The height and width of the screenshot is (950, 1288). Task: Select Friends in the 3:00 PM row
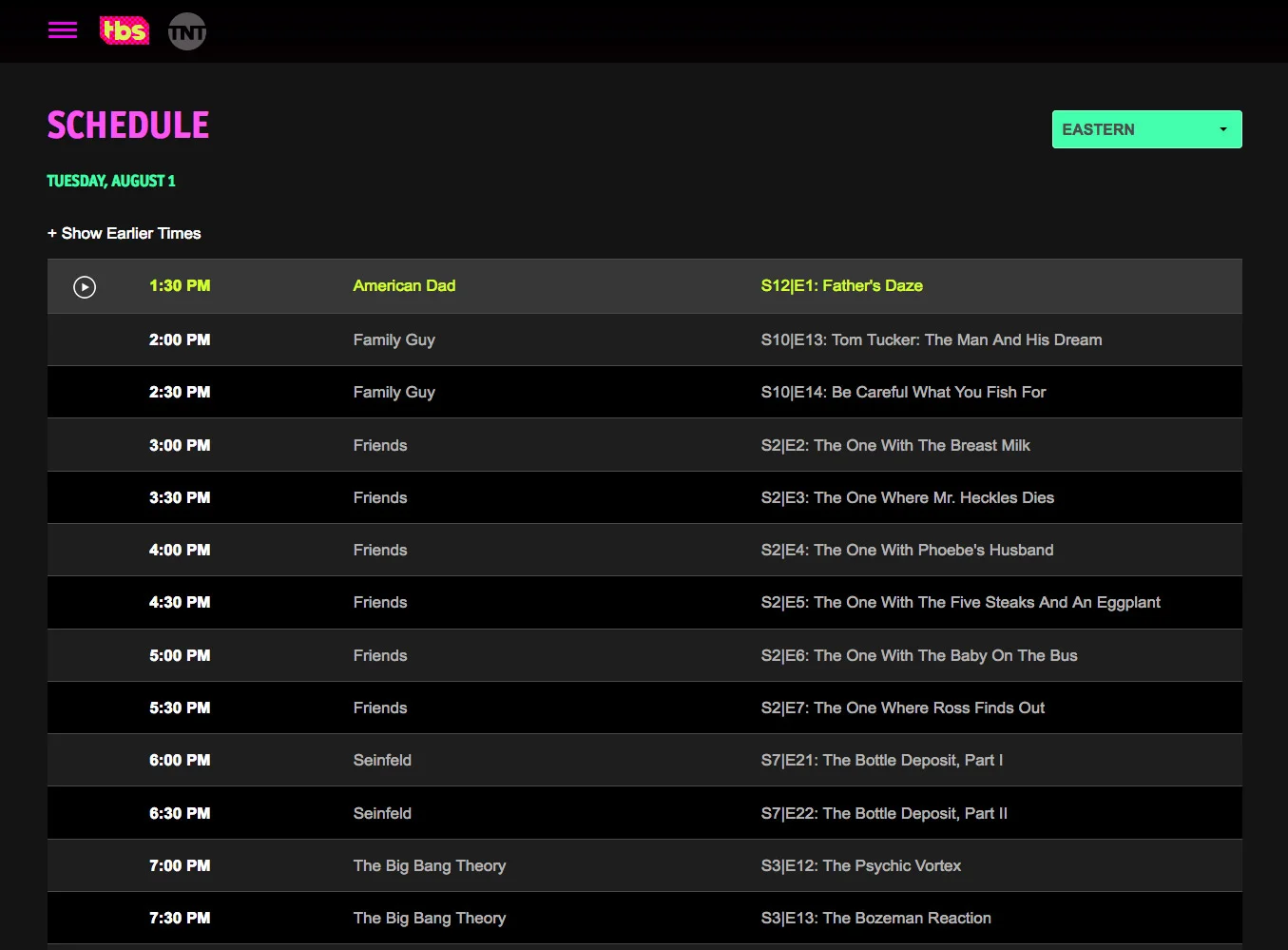point(380,445)
